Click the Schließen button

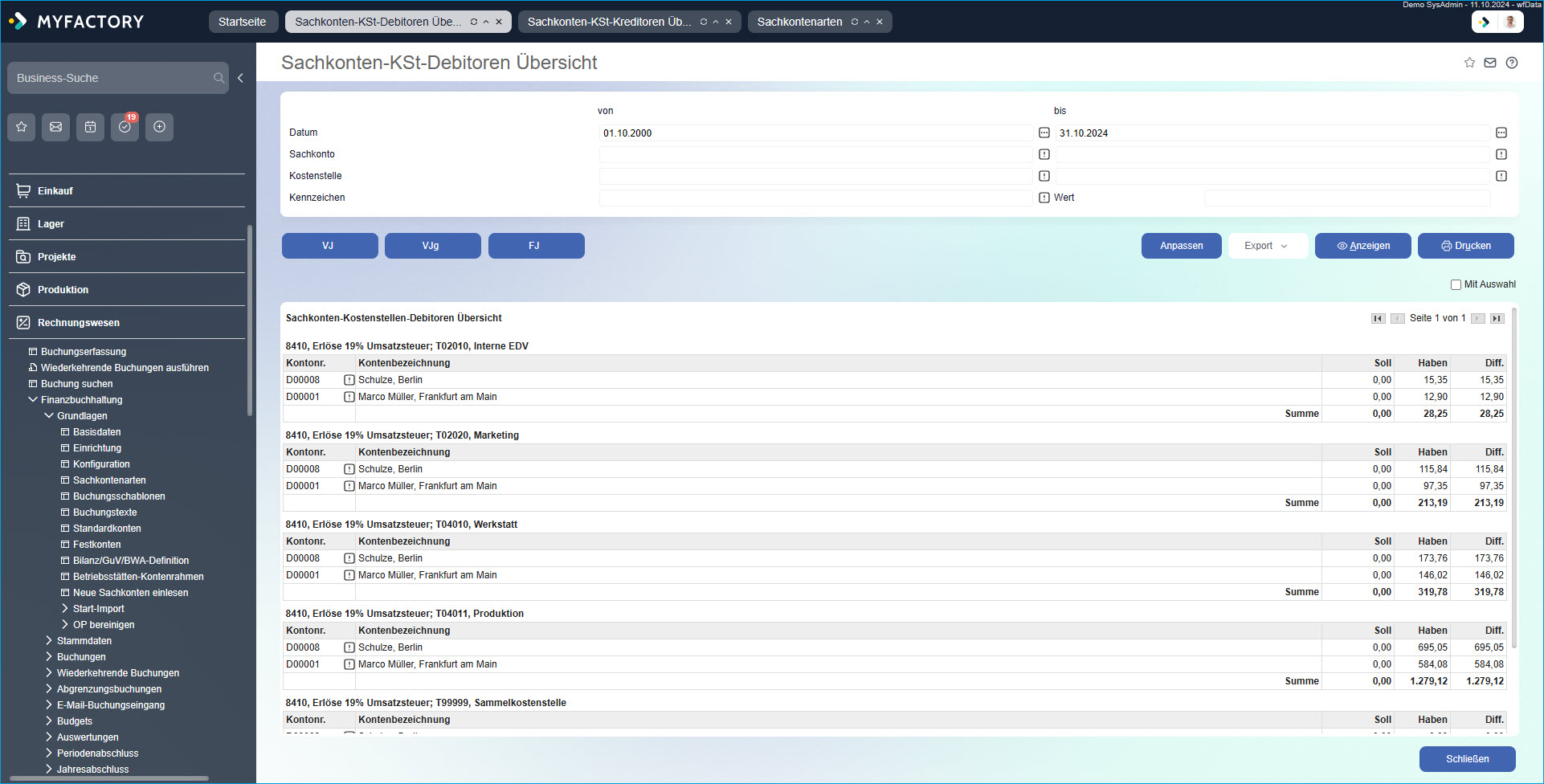1467,759
